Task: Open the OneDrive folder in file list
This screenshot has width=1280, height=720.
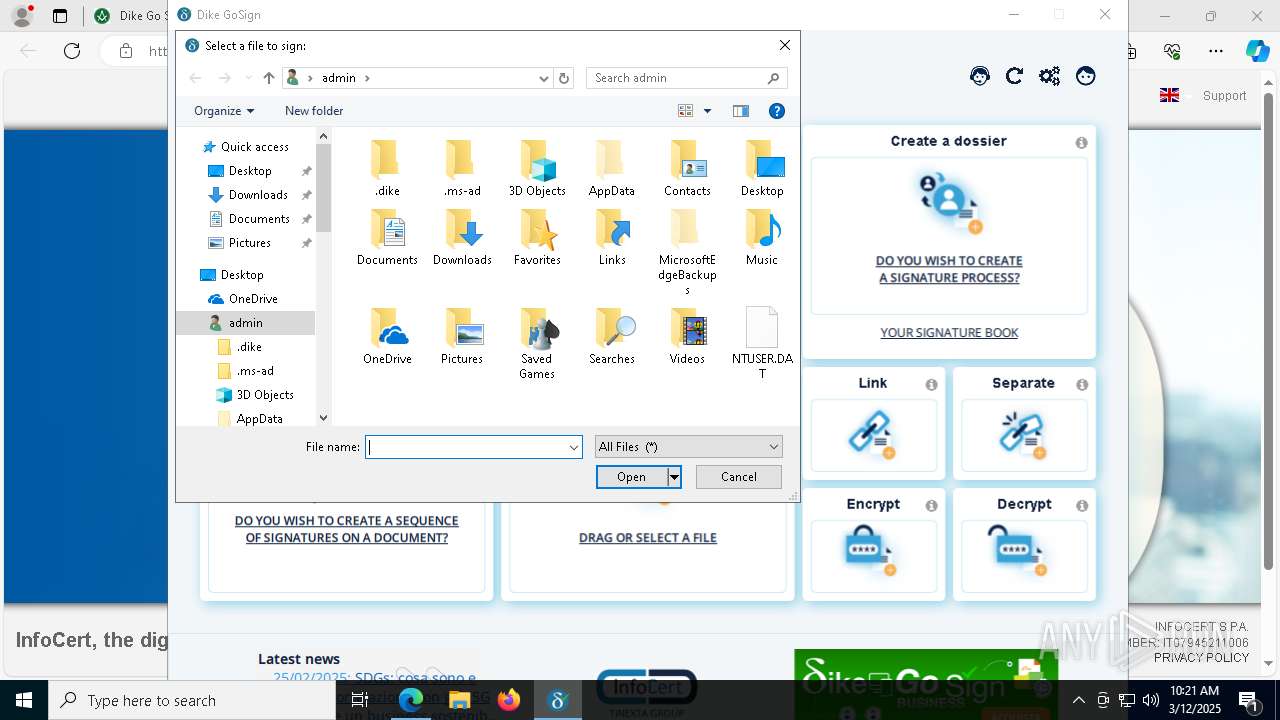Action: pyautogui.click(x=387, y=336)
